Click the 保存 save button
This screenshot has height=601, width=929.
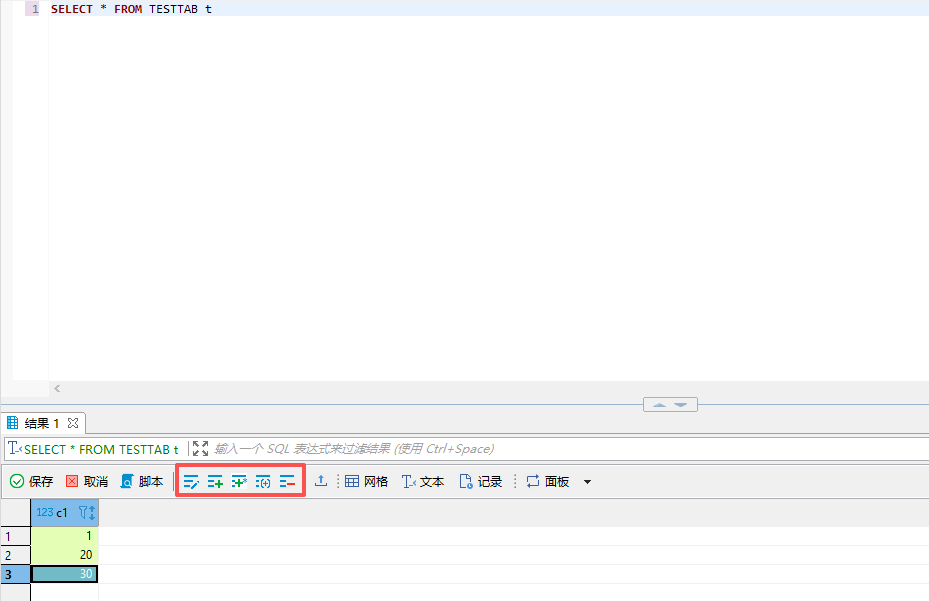pos(32,481)
